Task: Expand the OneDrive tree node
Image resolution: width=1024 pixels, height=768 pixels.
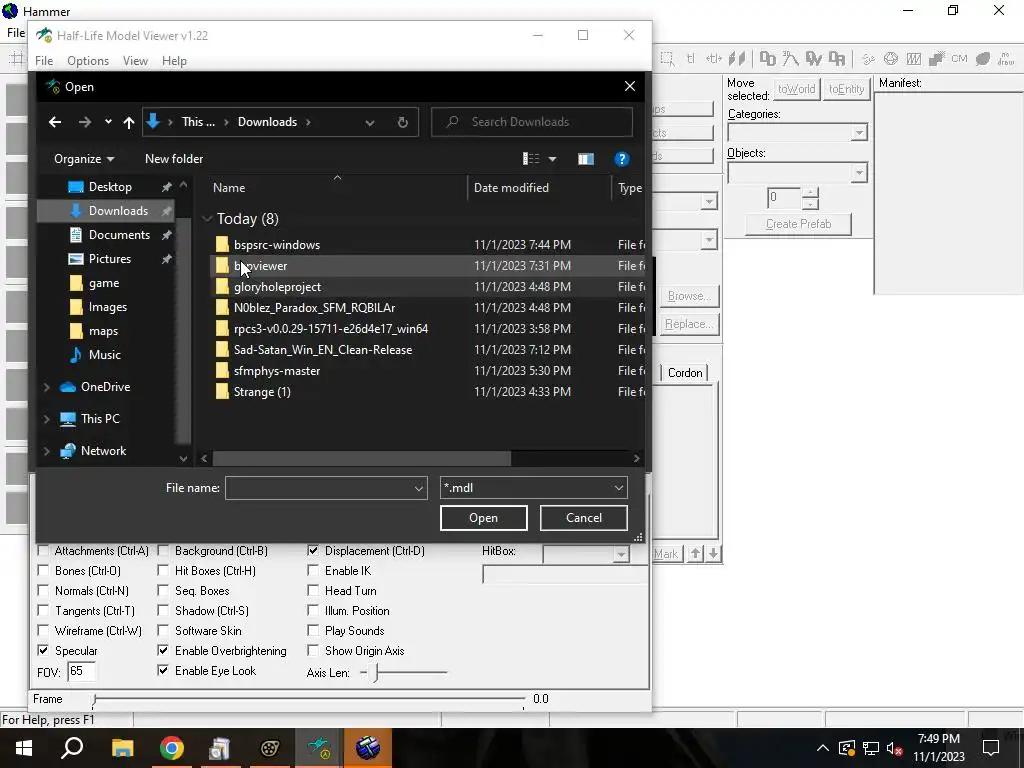Action: 46,387
